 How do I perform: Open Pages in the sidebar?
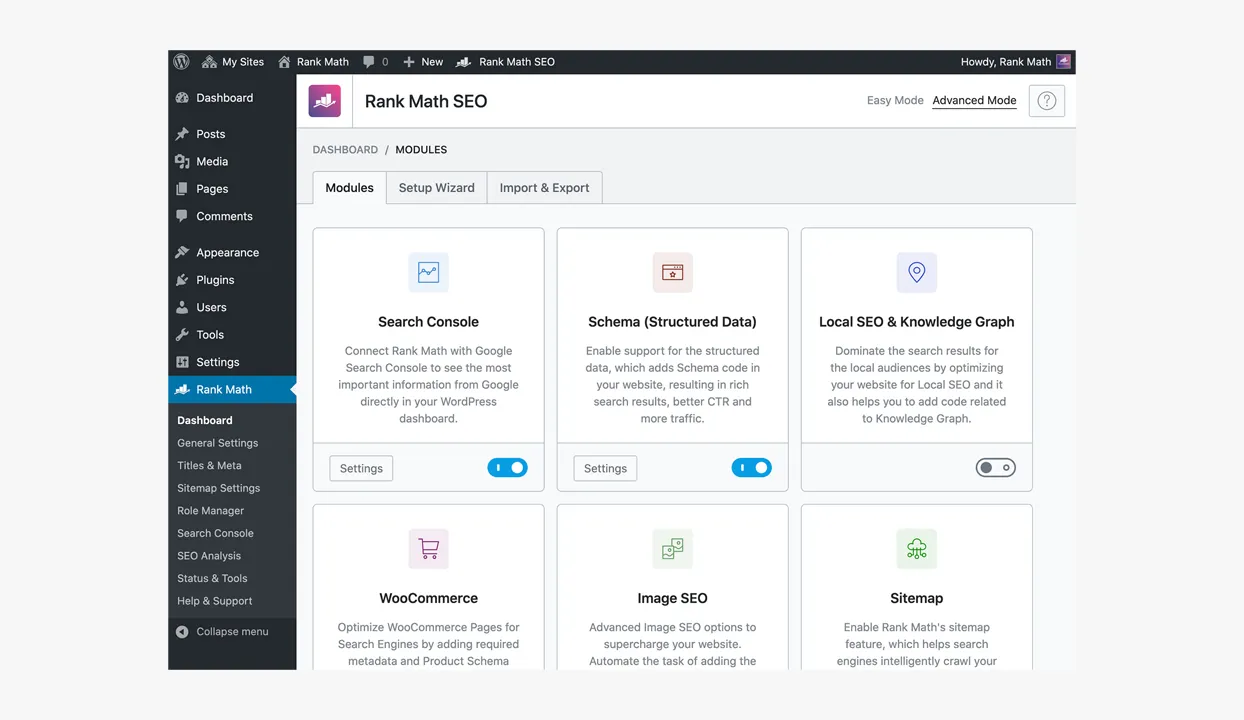click(232, 189)
